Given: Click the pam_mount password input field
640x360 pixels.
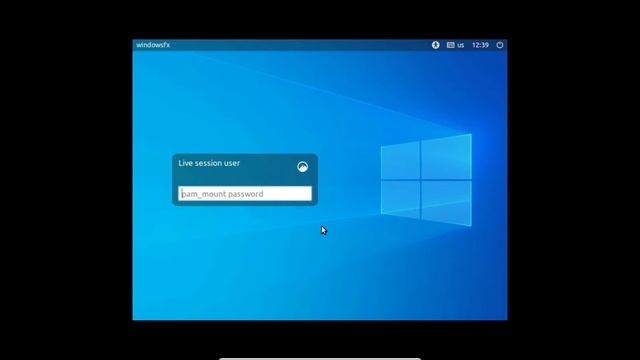Looking at the screenshot, I should coord(245,193).
